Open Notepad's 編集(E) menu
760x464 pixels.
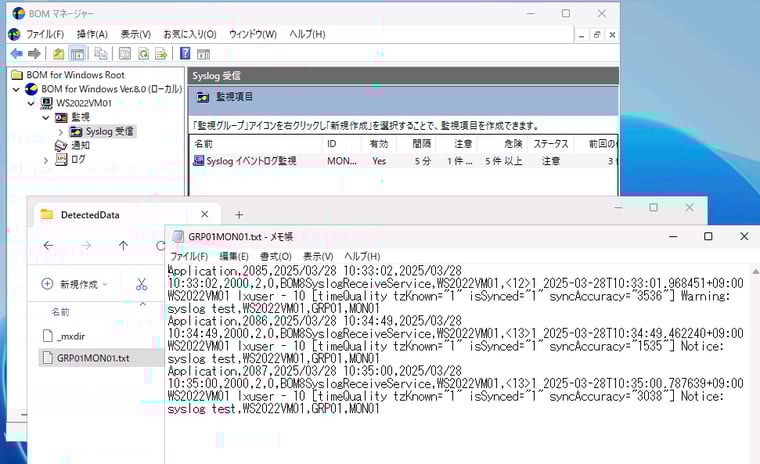click(x=234, y=256)
